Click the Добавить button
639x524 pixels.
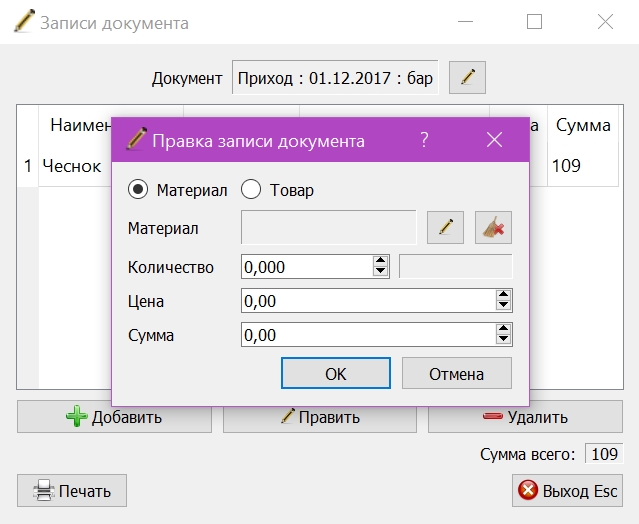point(115,417)
